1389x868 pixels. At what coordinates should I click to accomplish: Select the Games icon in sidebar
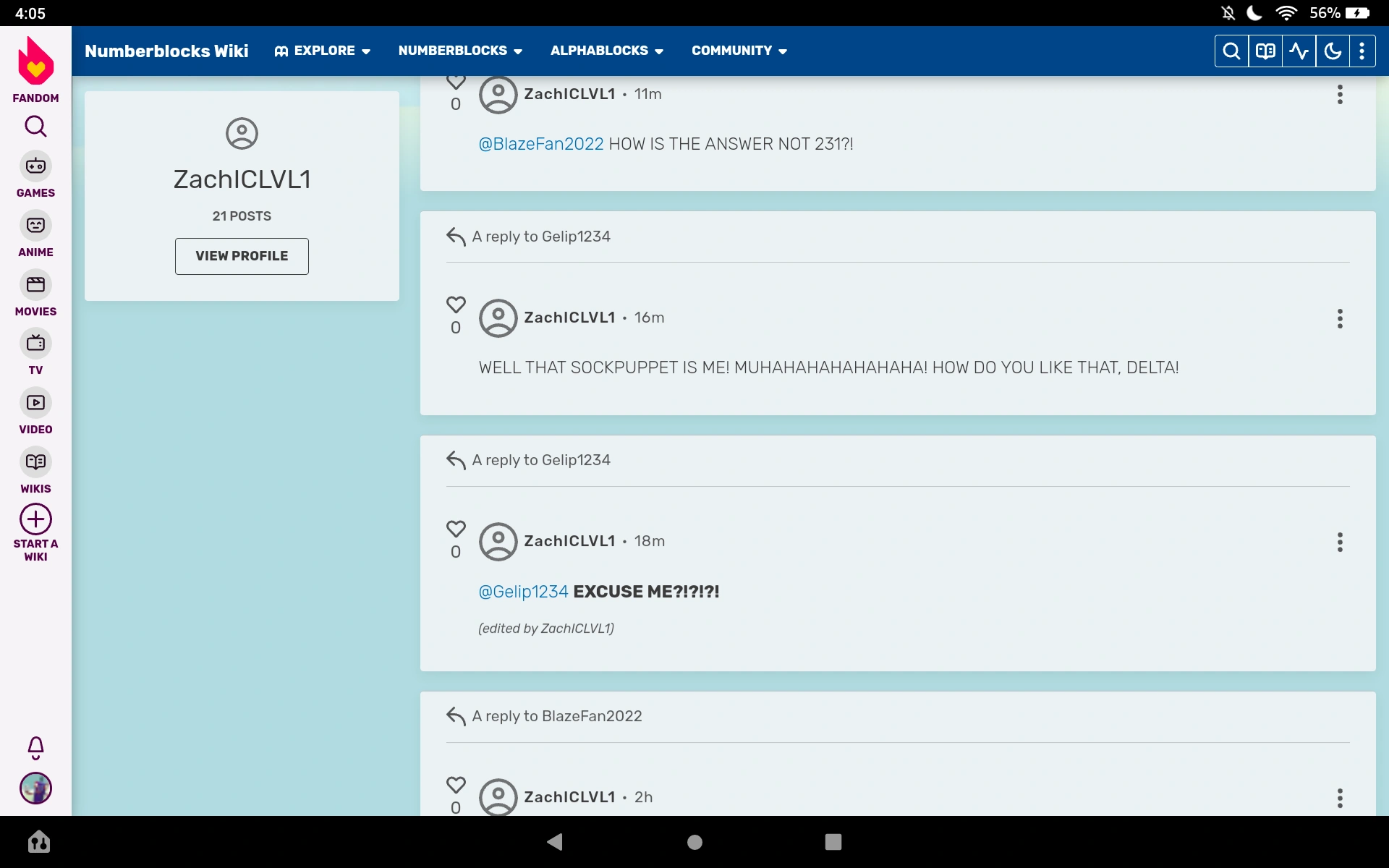[35, 165]
